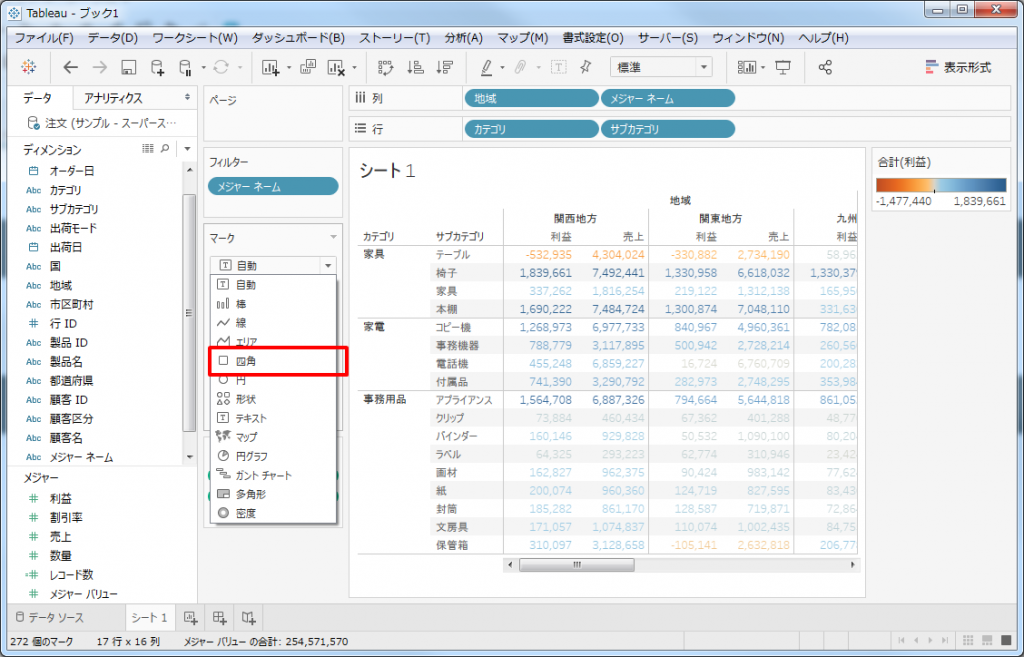Click the swap rows and columns icon
This screenshot has width=1024, height=657.
click(385, 67)
